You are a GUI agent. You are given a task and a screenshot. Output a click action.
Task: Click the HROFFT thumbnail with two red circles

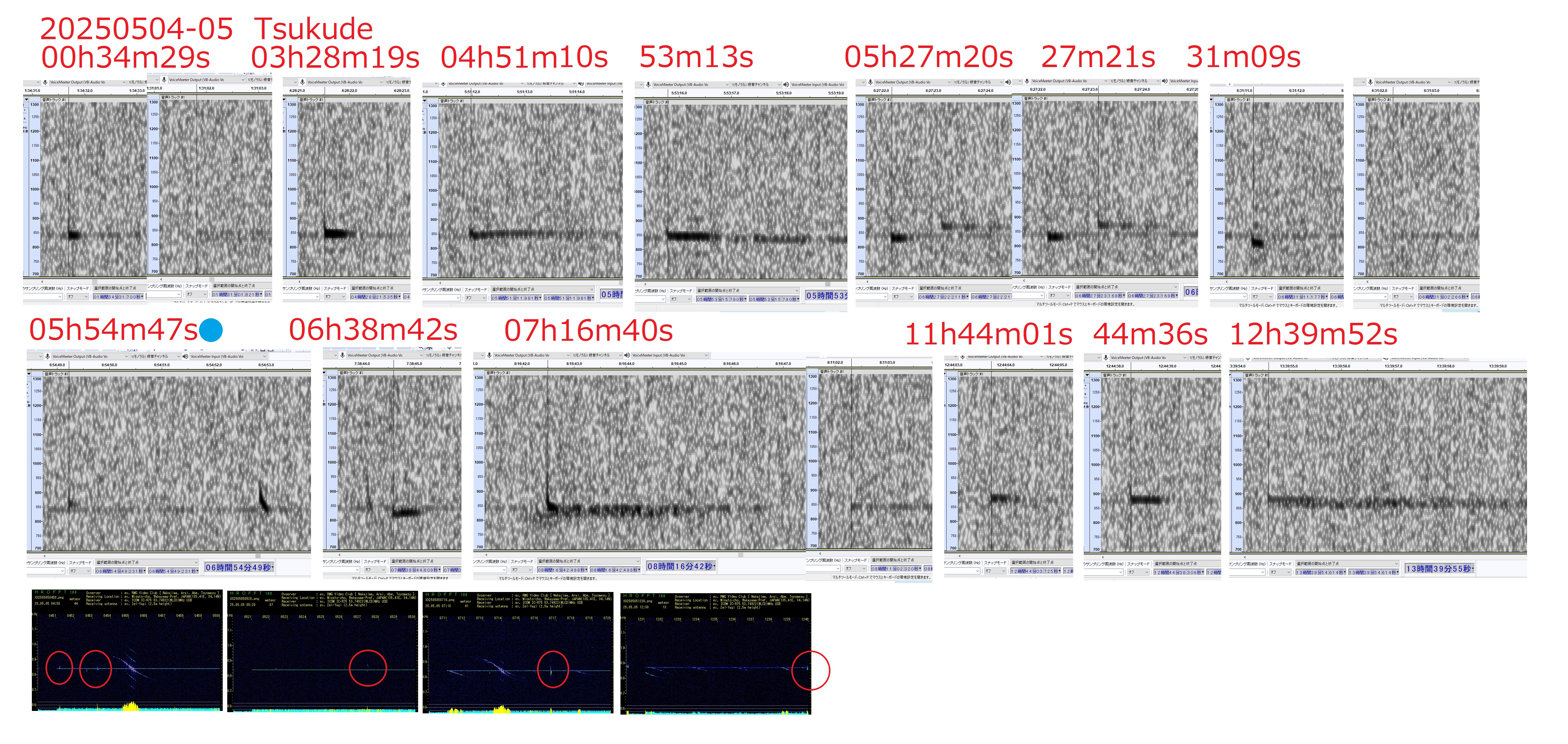click(127, 651)
